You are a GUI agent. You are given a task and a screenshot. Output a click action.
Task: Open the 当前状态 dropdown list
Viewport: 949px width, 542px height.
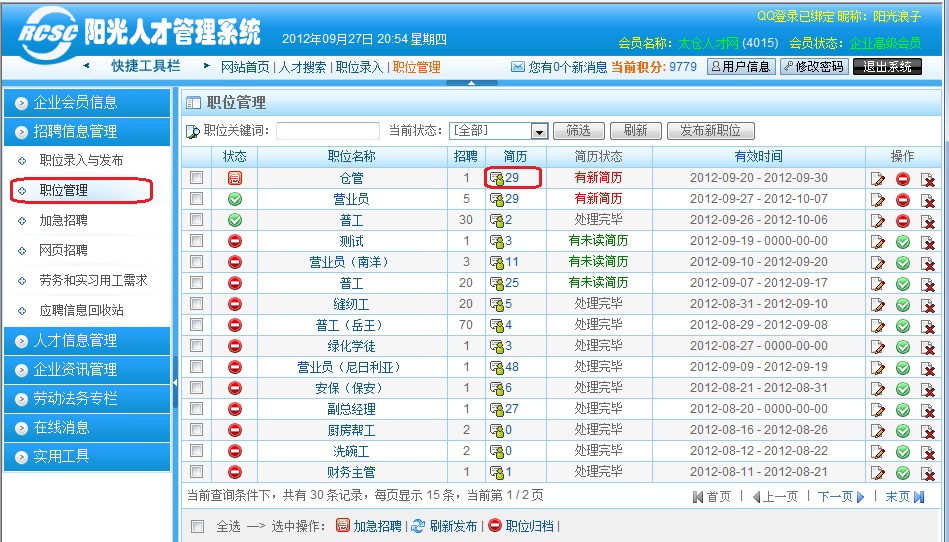point(539,131)
